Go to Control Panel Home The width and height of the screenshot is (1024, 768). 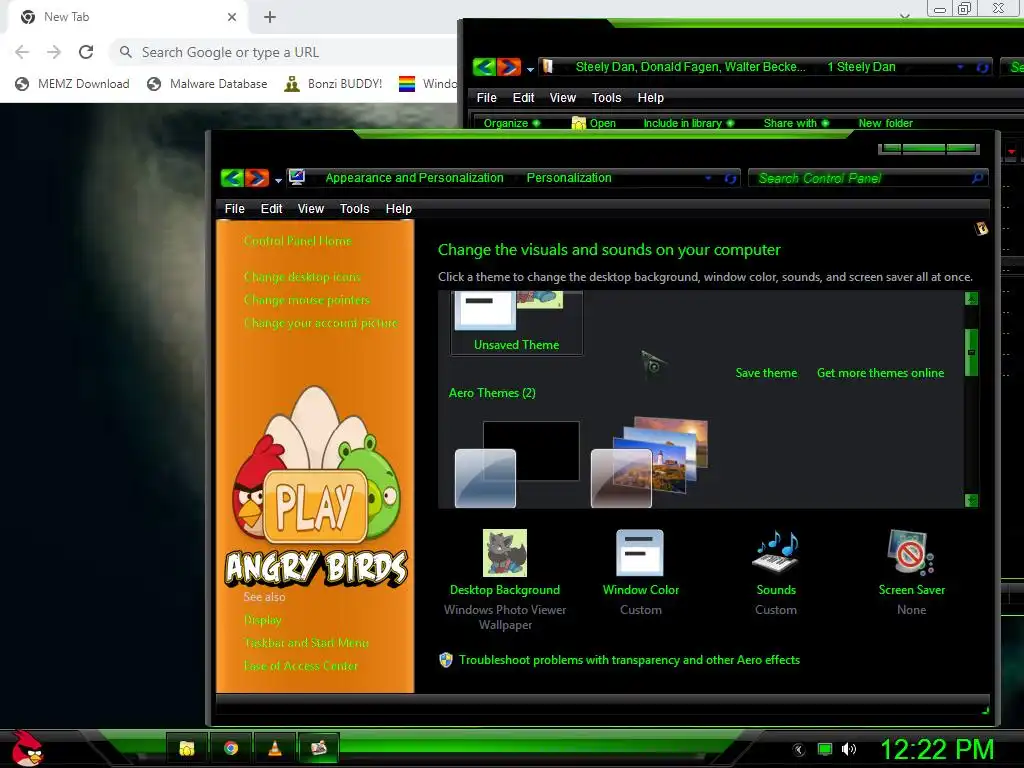pos(298,241)
